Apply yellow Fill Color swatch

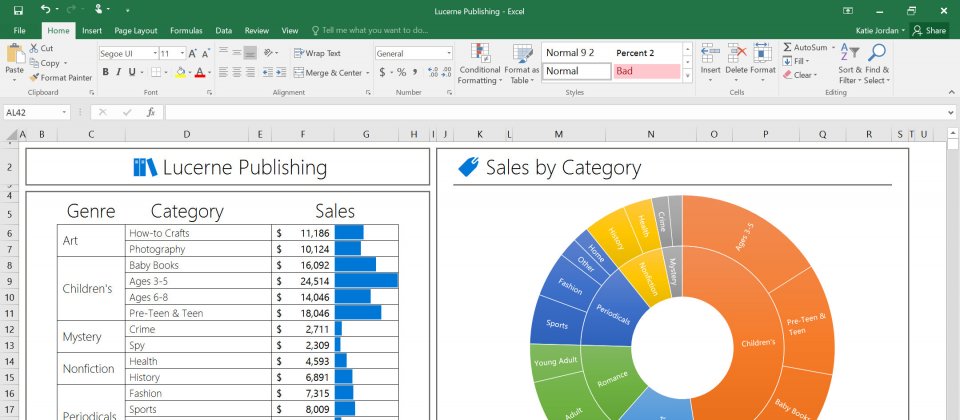[x=180, y=72]
